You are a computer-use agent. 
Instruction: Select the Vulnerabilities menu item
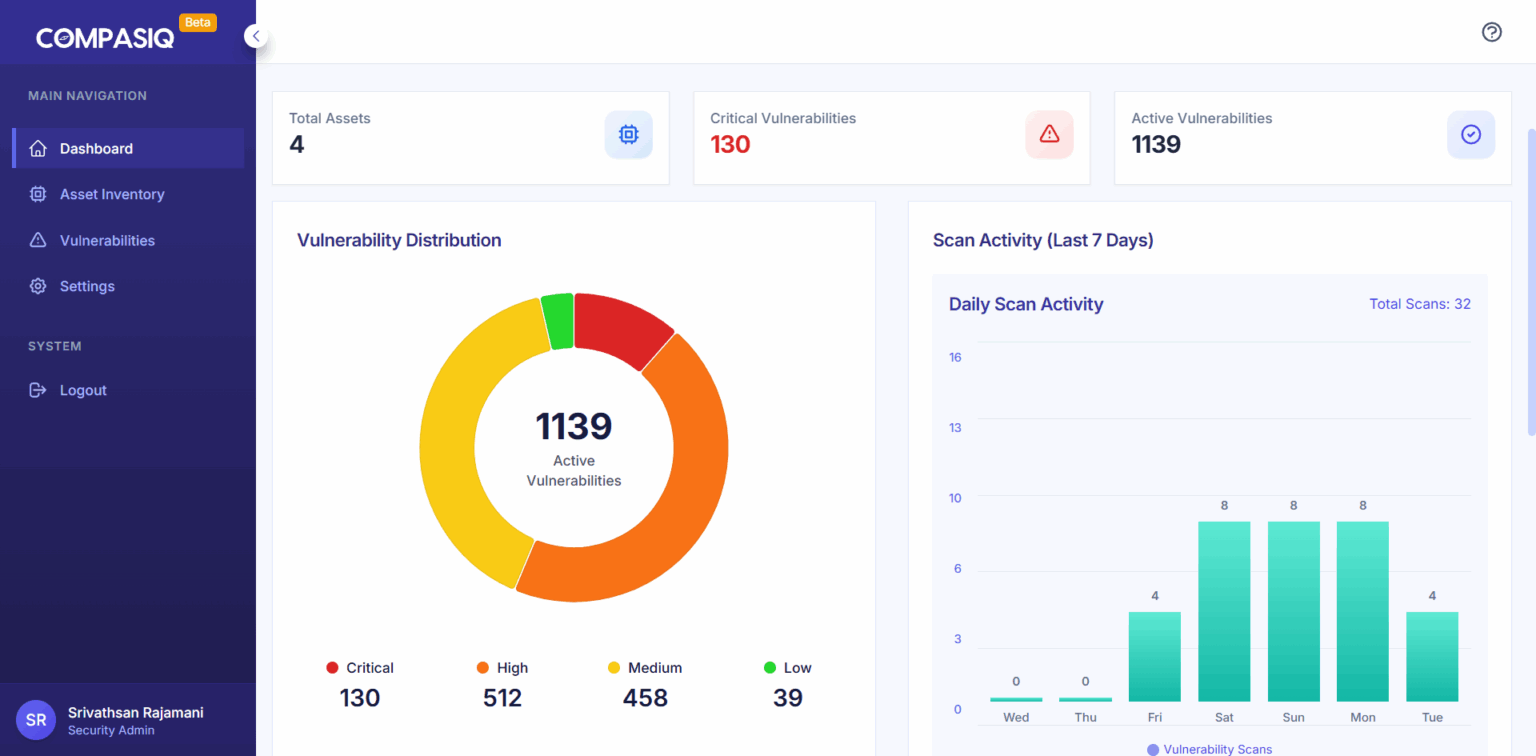107,240
